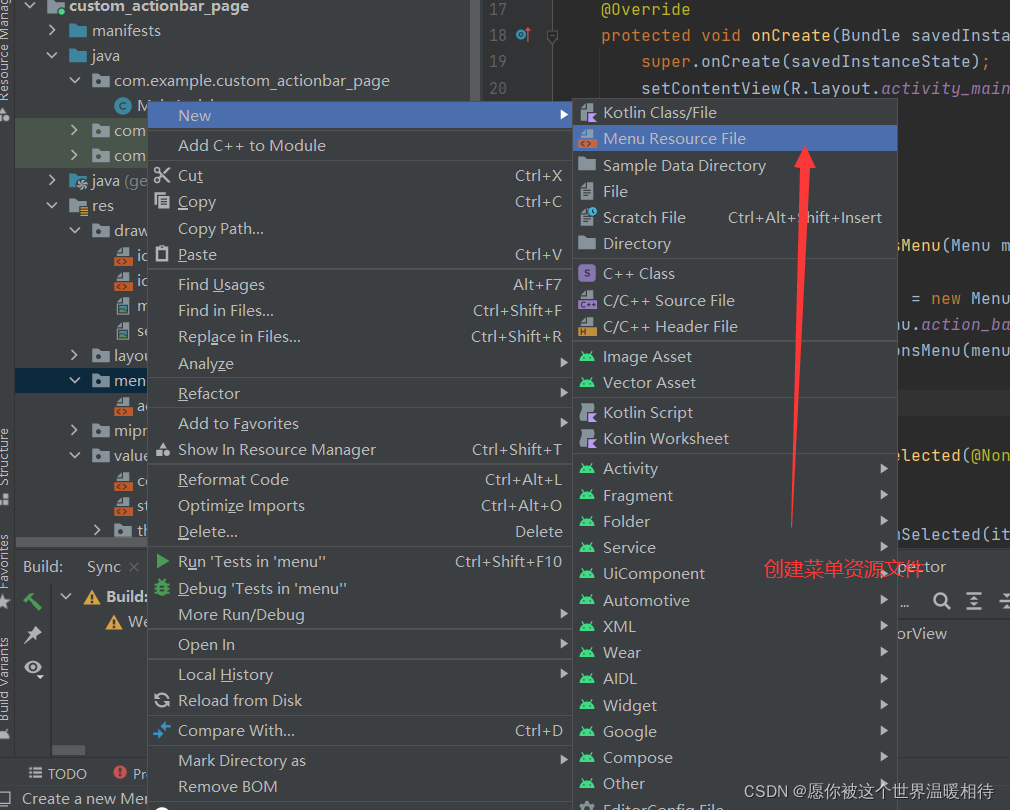Open the XML submenu

click(x=734, y=626)
